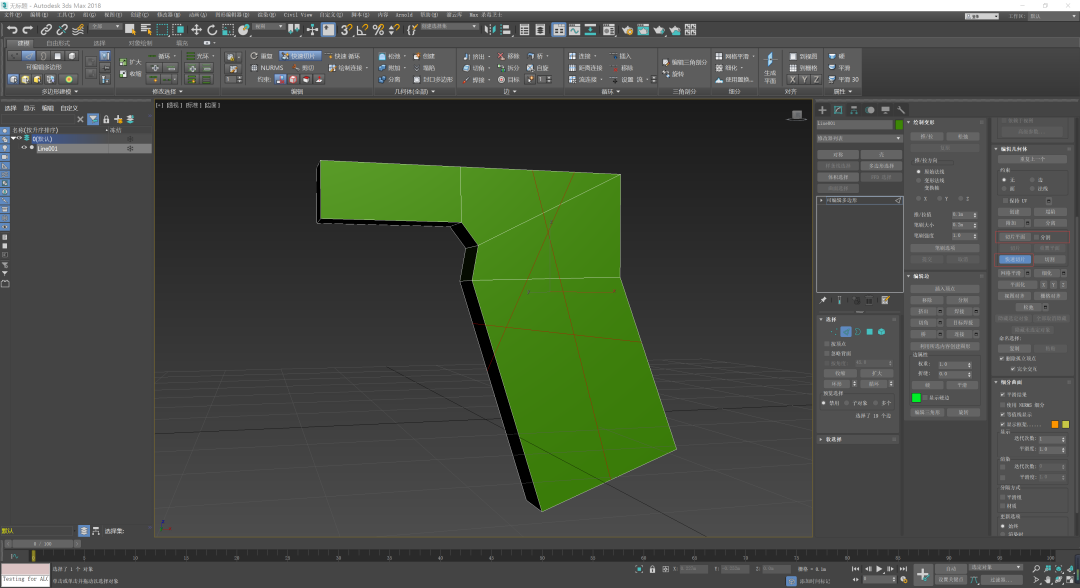Open the reference coordinate system dropdown
The image size is (1080, 588).
(x=268, y=27)
